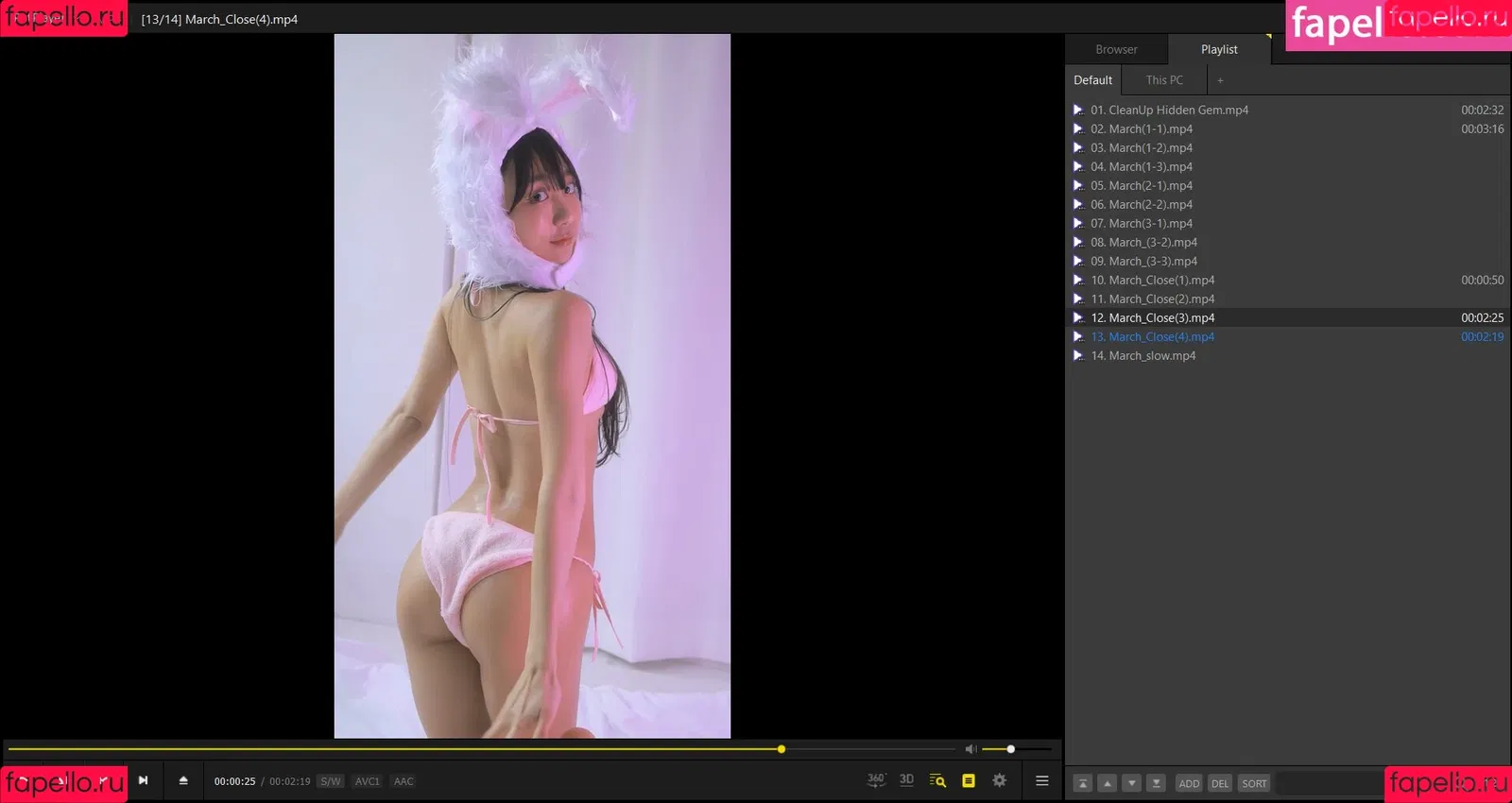Open the settings gear icon

[x=999, y=780]
